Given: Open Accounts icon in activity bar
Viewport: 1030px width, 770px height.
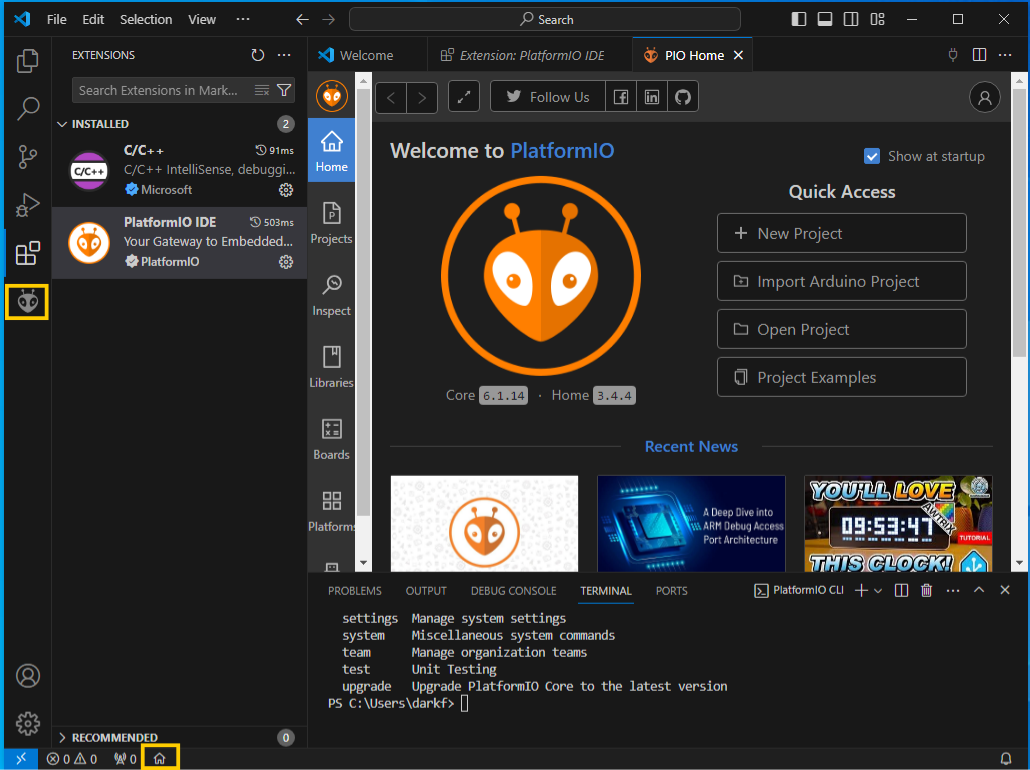Looking at the screenshot, I should click(x=28, y=675).
